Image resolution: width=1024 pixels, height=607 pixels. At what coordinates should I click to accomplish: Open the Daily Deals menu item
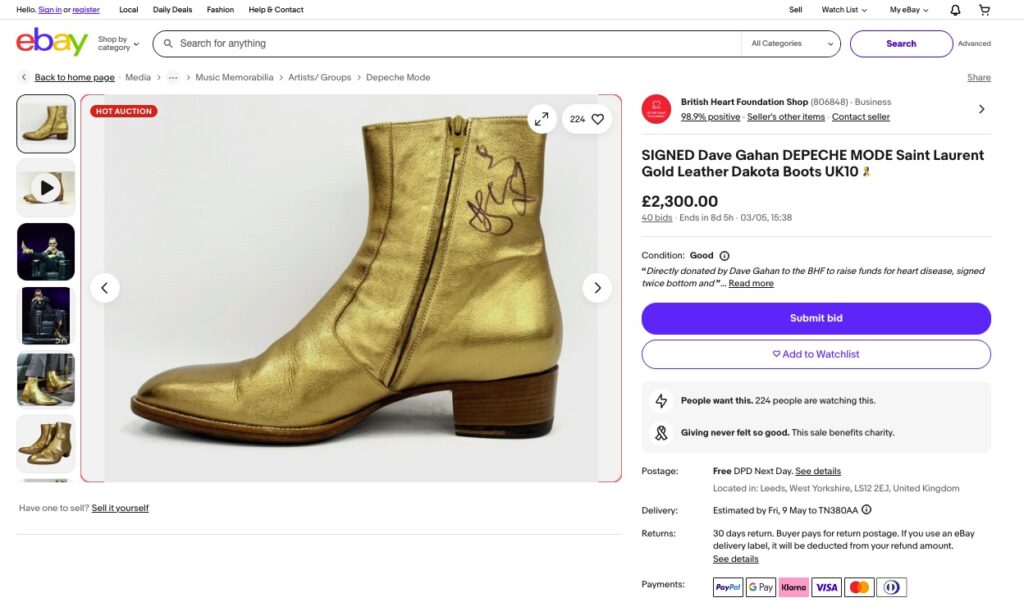click(x=172, y=10)
